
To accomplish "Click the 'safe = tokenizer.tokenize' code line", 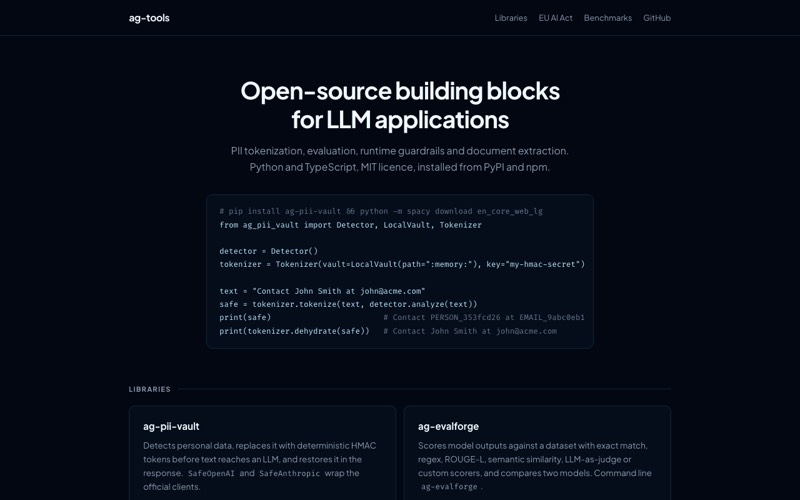I will tap(348, 304).
